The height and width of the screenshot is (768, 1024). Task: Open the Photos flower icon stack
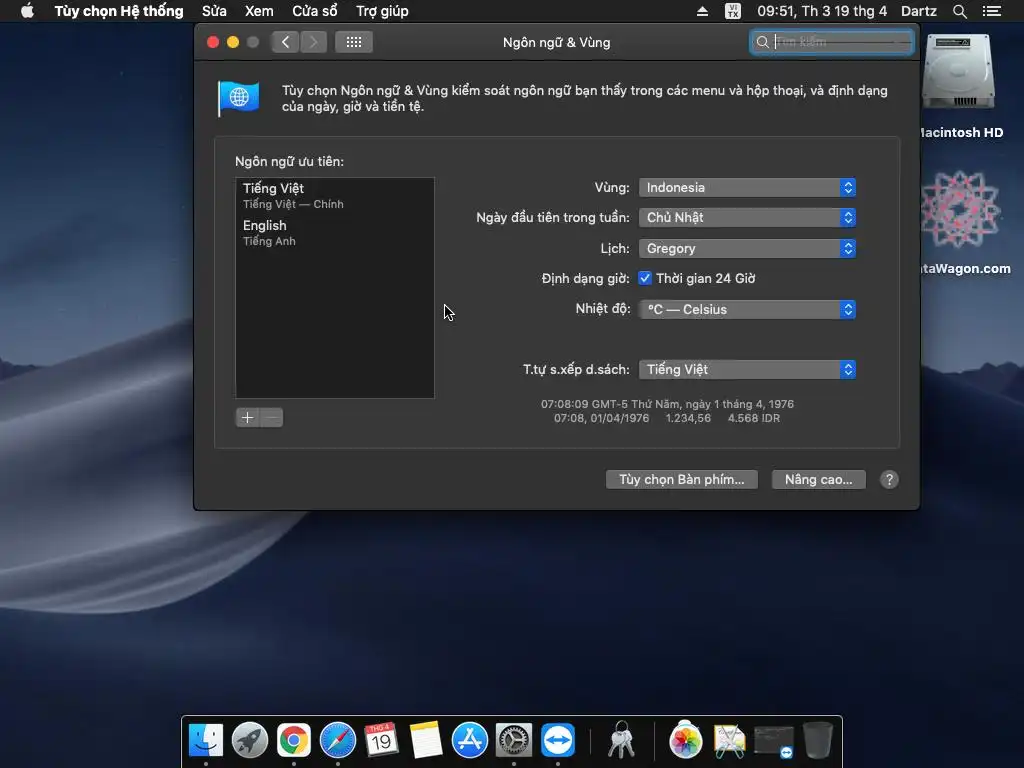coord(685,741)
